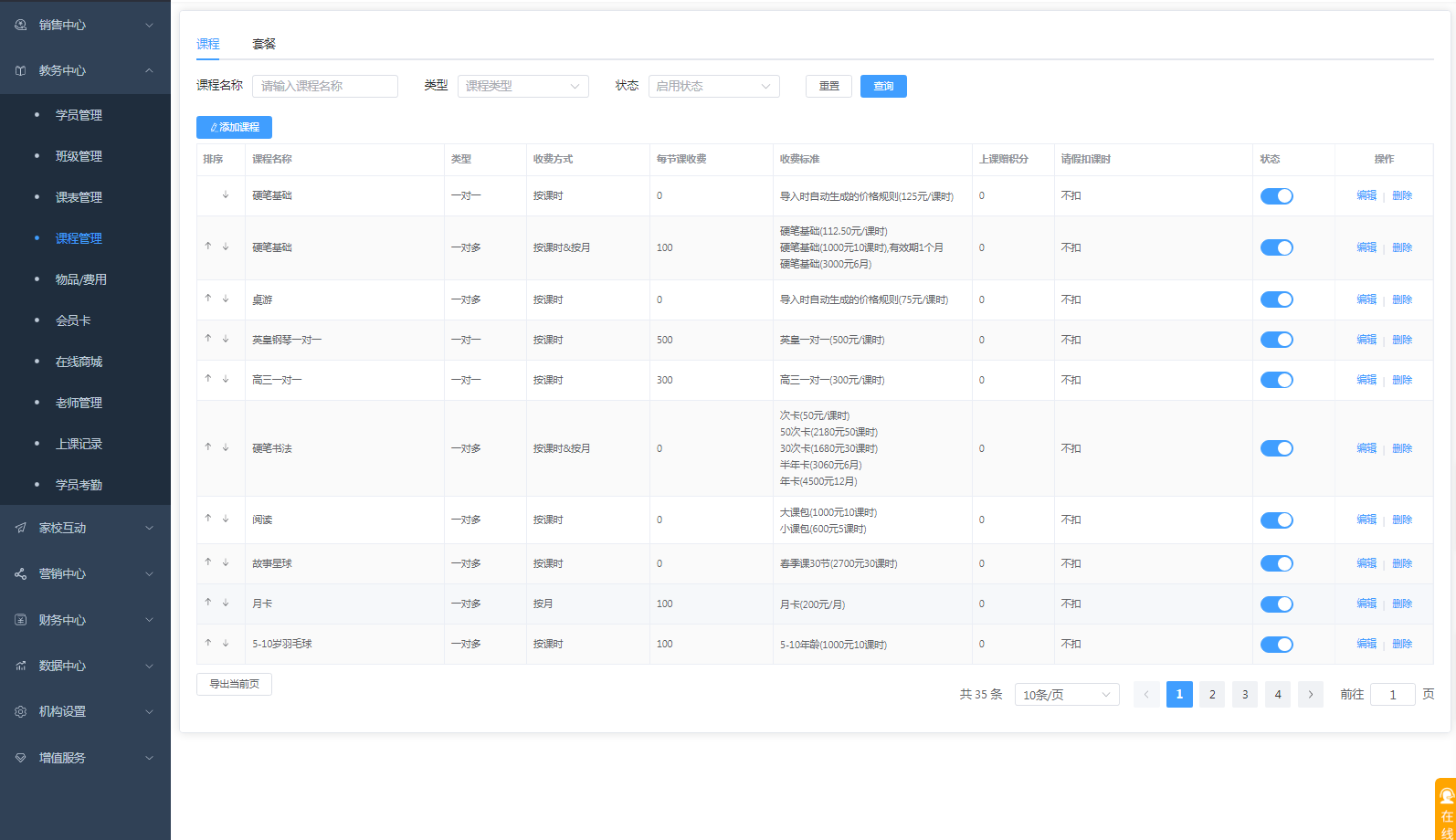Toggle the 高三一对一 status switch
Viewport: 1456px width, 840px height.
tap(1277, 380)
